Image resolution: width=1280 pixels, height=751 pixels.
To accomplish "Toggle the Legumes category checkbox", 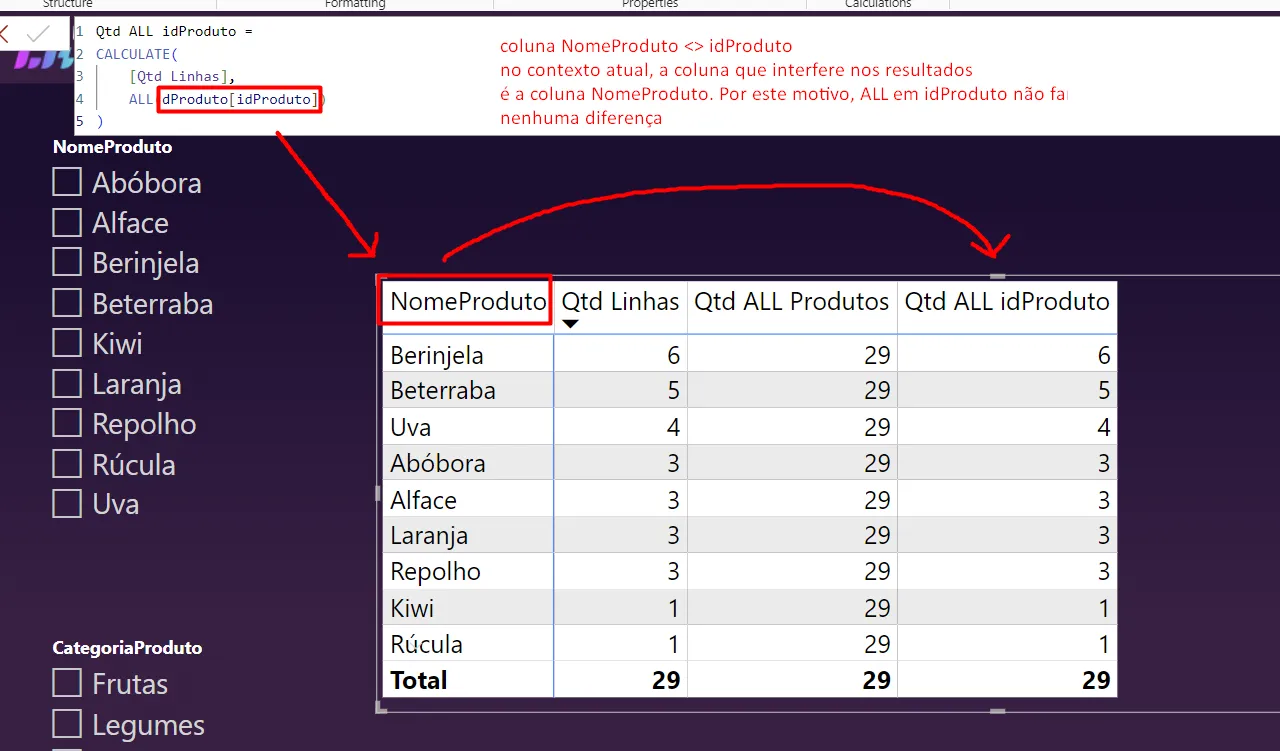I will (x=67, y=724).
